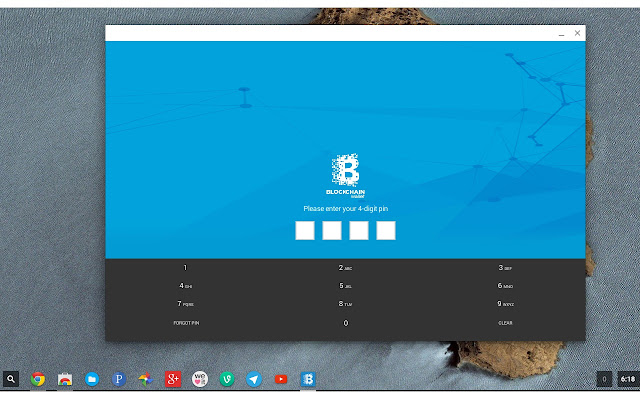Open Telegram from the shelf
Viewport: 640px width, 400px height.
click(254, 379)
